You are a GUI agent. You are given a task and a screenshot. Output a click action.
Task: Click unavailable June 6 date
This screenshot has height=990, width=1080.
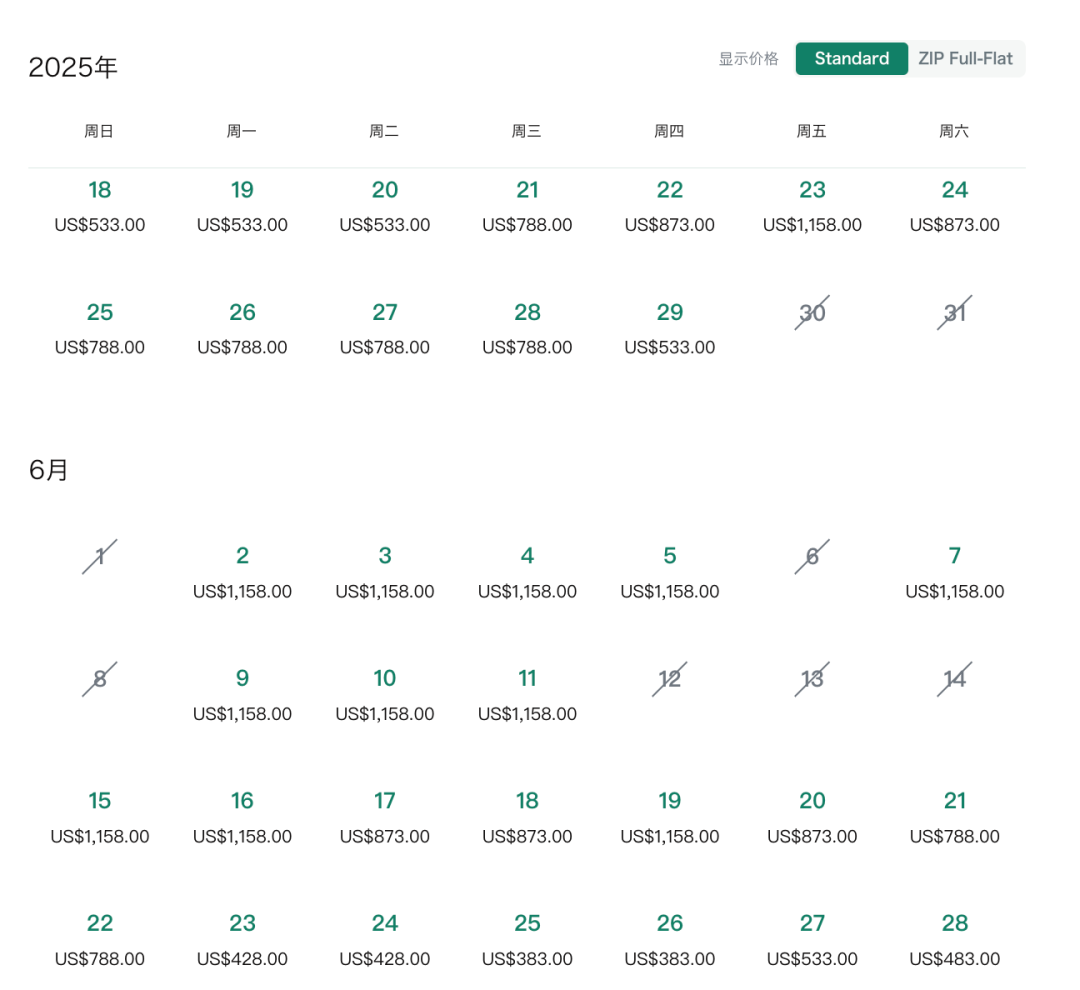tap(813, 557)
